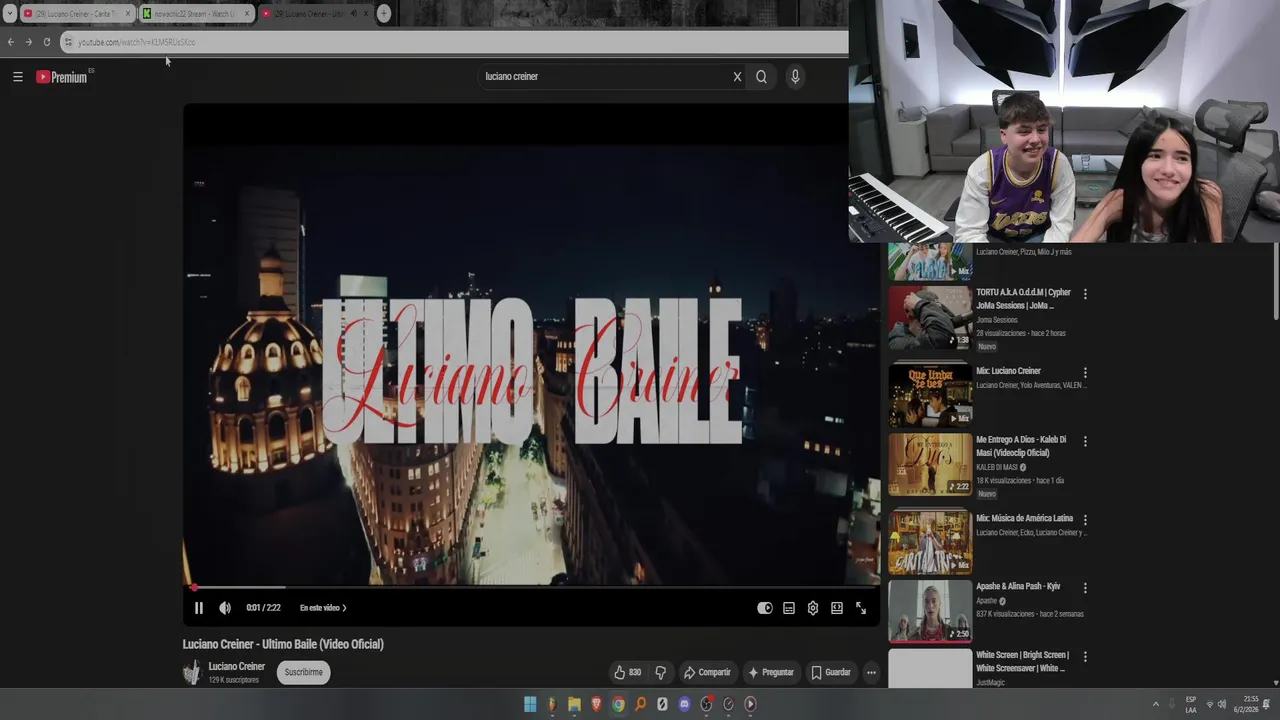Open the Windows Start menu

click(530, 704)
